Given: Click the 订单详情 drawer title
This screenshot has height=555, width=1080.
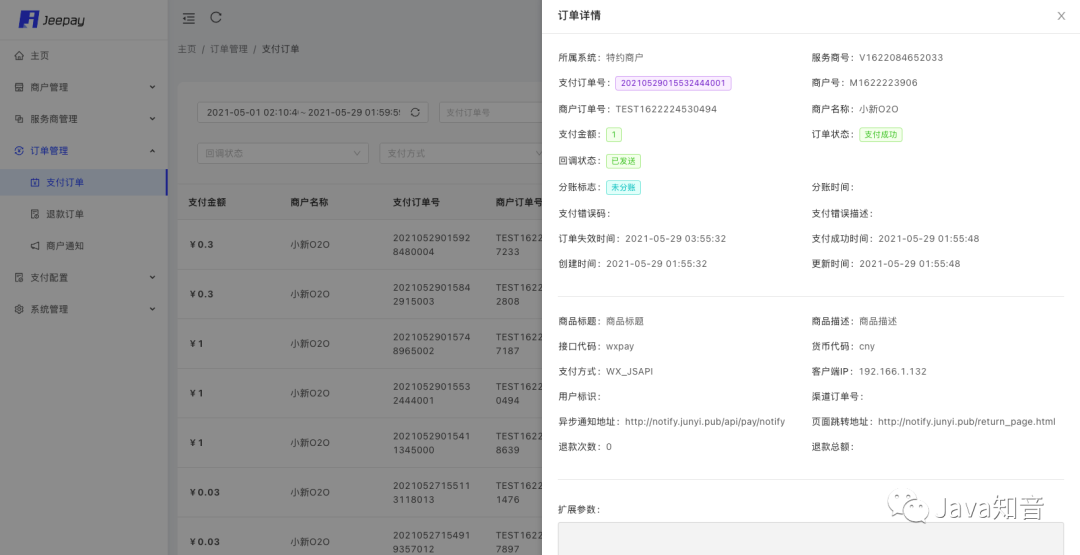Looking at the screenshot, I should 579,16.
